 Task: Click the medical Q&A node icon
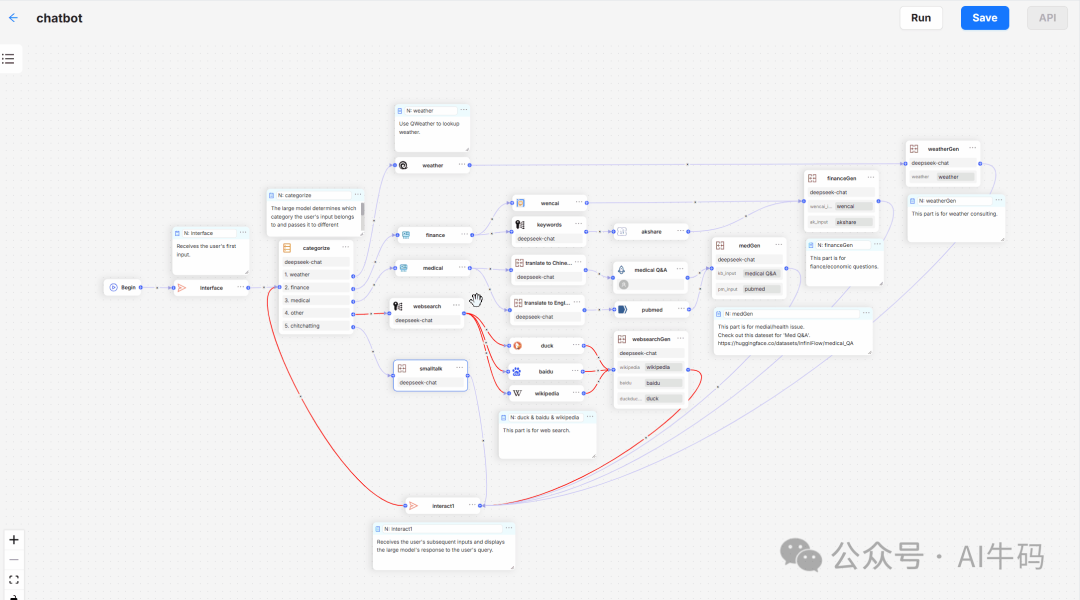pos(621,270)
